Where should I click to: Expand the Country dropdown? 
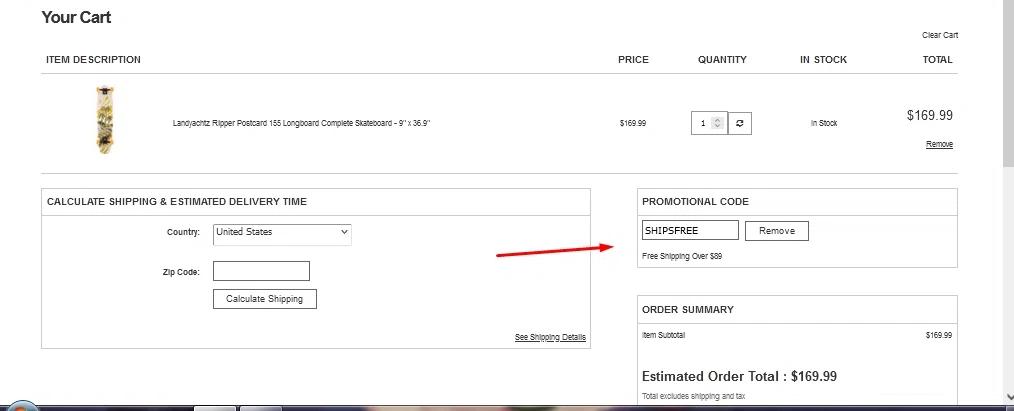(282, 233)
